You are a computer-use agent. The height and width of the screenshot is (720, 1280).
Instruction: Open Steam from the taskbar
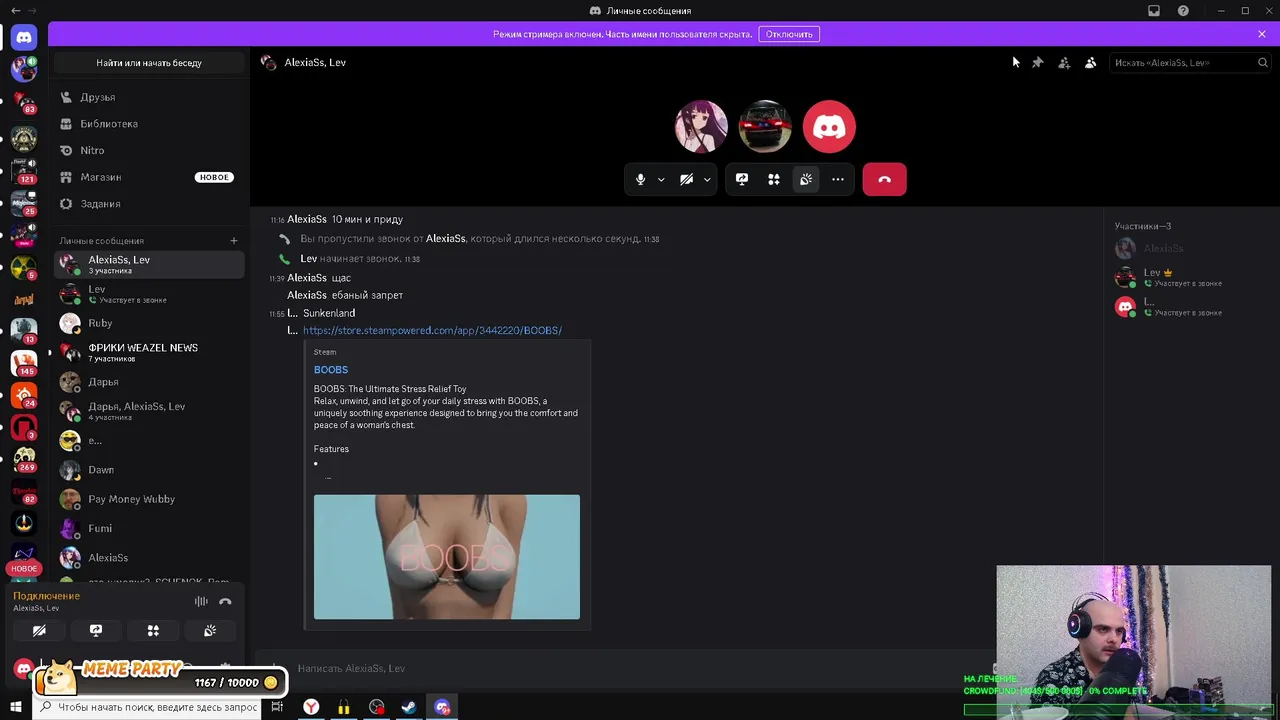click(x=409, y=707)
